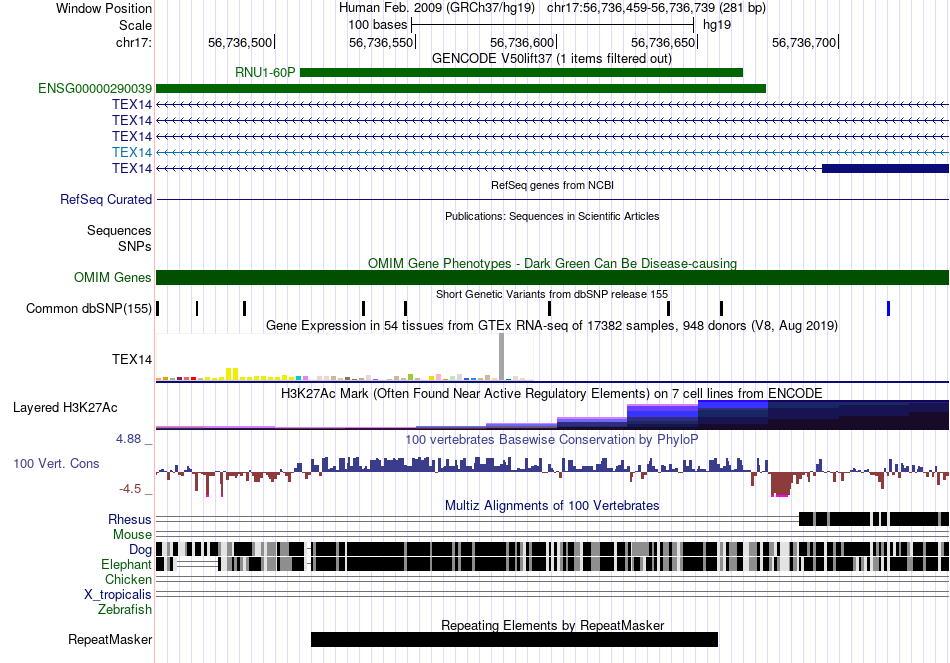Click 100 vertebrates Basewise Conservation title
The height and width of the screenshot is (663, 950).
(x=552, y=439)
